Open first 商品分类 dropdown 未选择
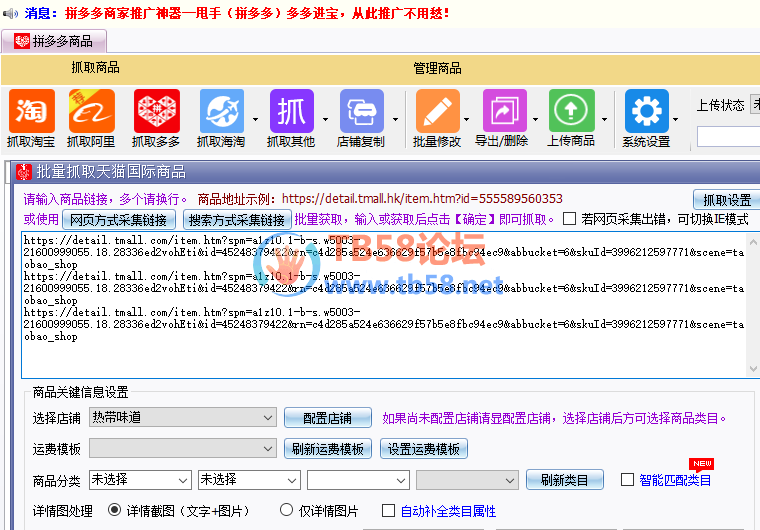Viewport: 760px width, 530px height. (140, 480)
